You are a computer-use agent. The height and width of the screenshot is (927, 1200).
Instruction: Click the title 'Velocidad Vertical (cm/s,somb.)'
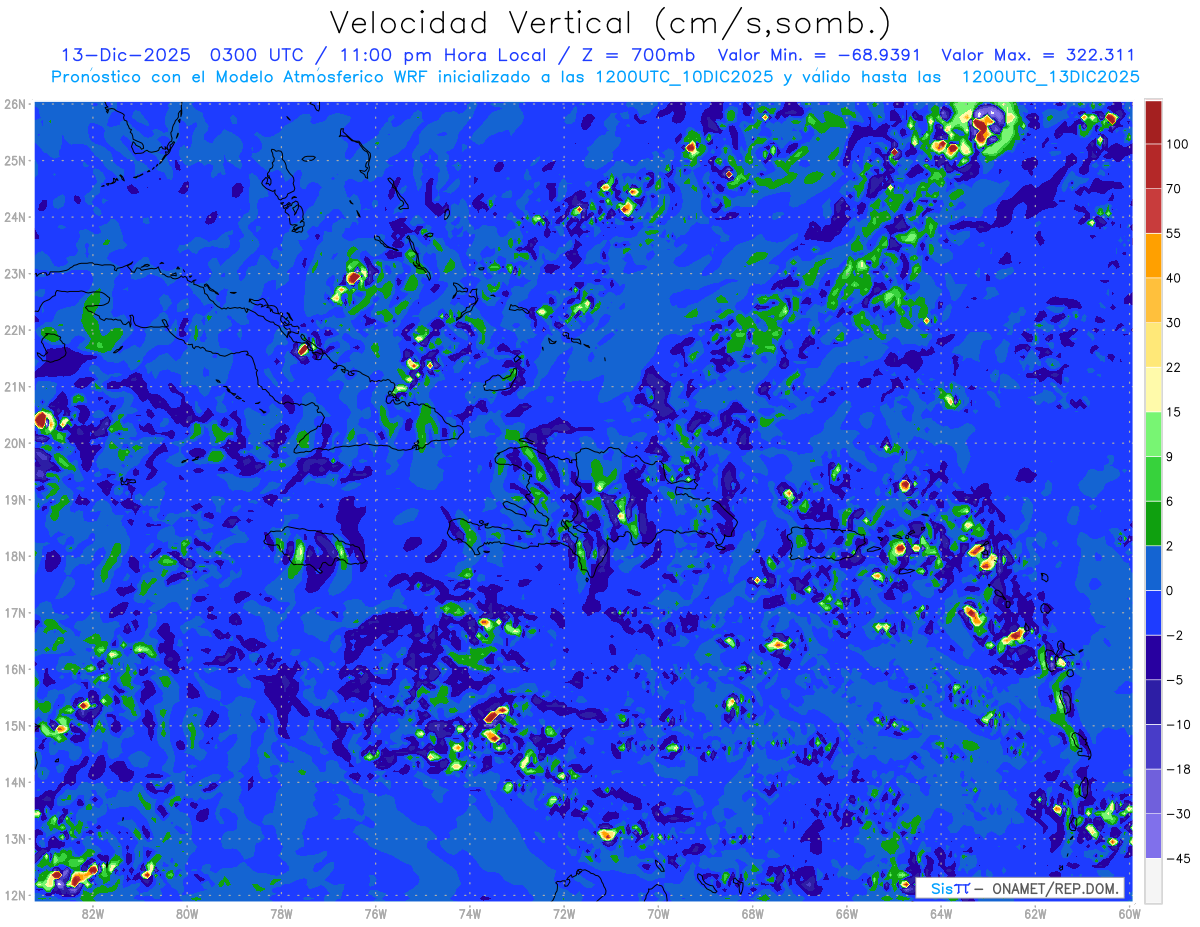[x=610, y=23]
